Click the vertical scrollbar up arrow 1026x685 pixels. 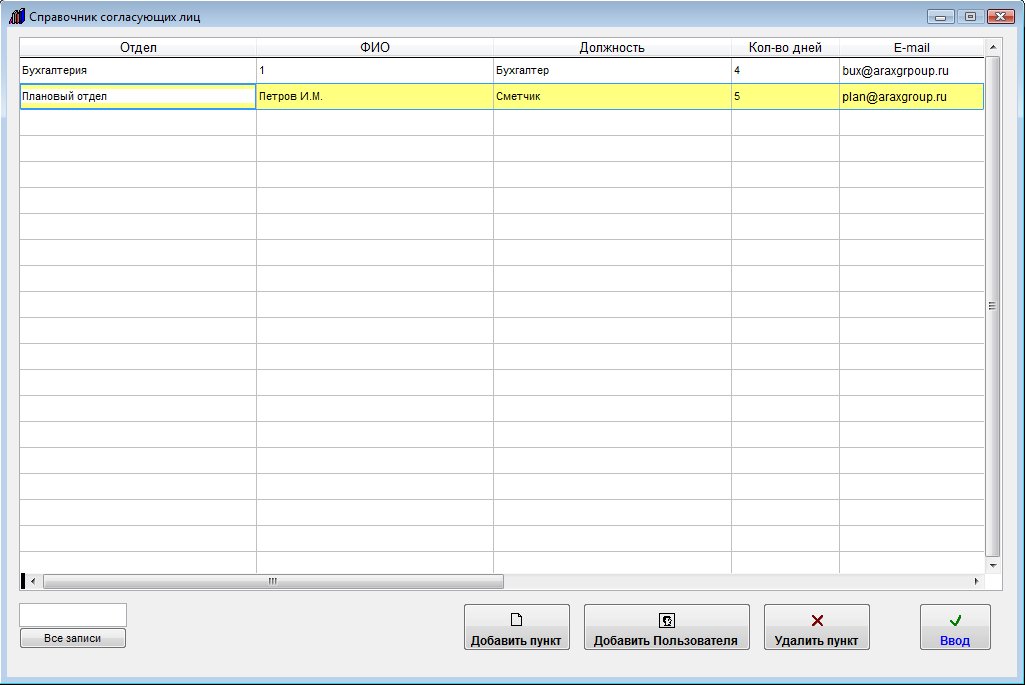click(993, 47)
